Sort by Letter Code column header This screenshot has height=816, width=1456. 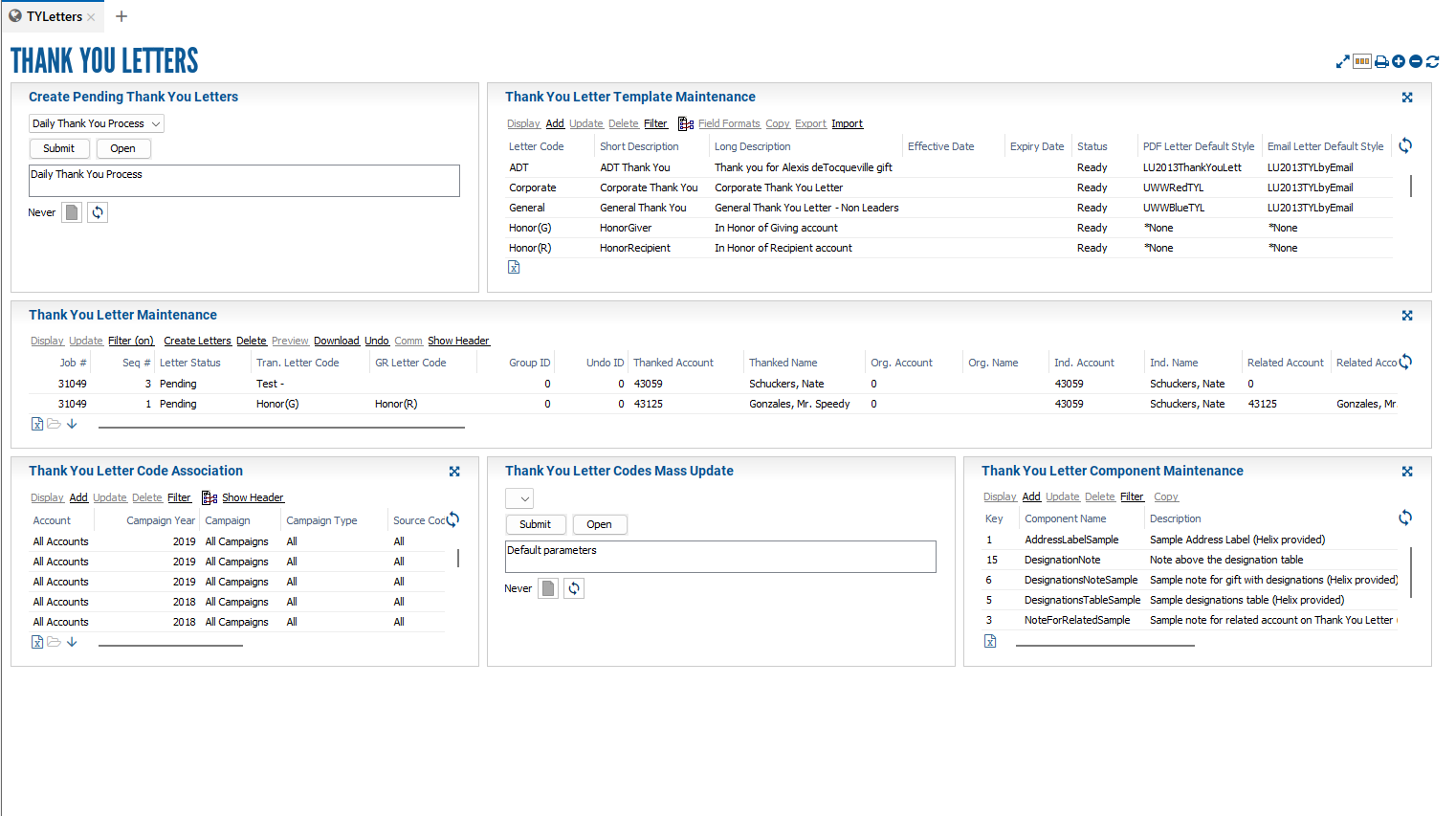click(x=537, y=146)
